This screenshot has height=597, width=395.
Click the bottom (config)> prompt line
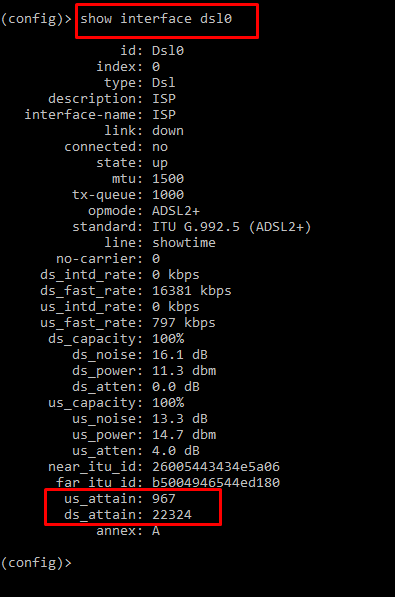click(x=36, y=563)
